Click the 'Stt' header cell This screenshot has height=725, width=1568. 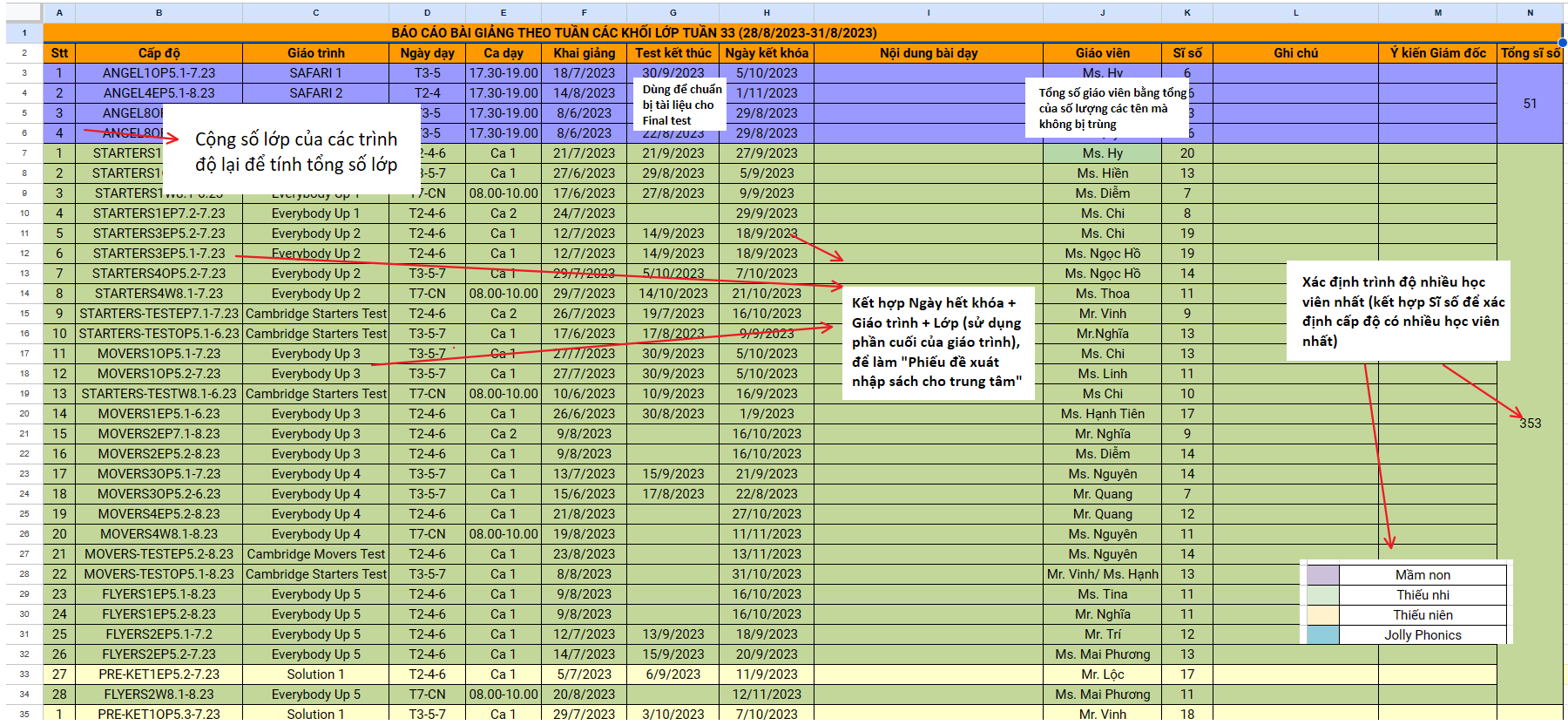pos(59,53)
